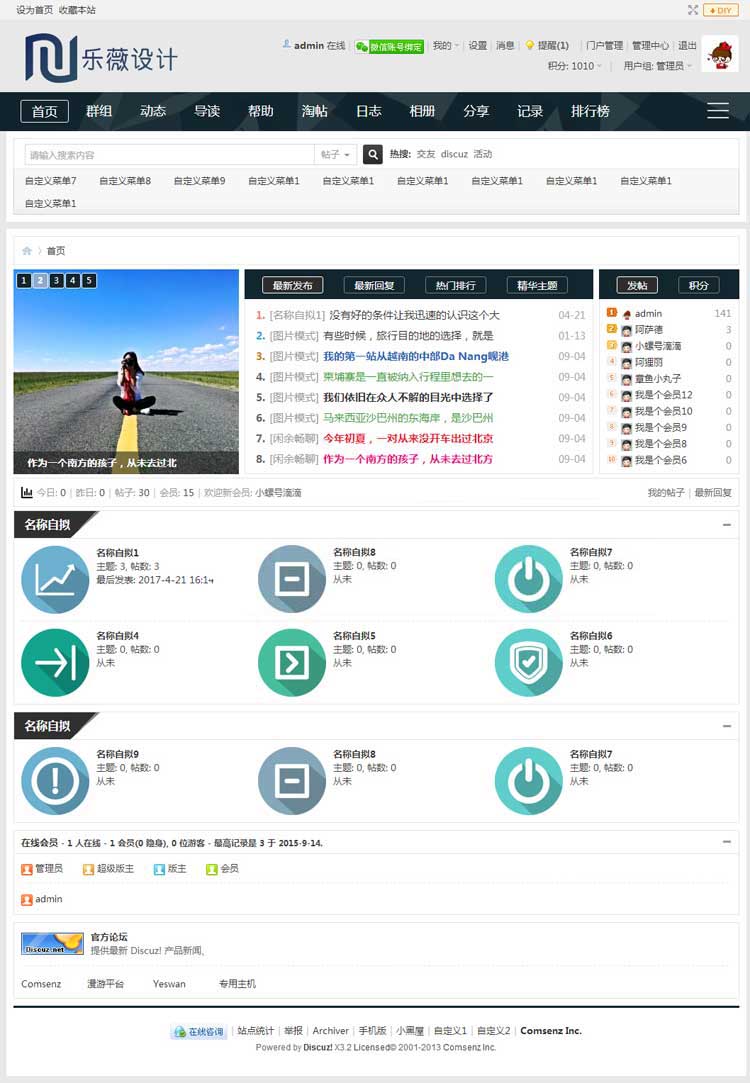This screenshot has width=750, height=1083.
Task: Open the 名称自拟6 shield check icon
Action: (529, 663)
